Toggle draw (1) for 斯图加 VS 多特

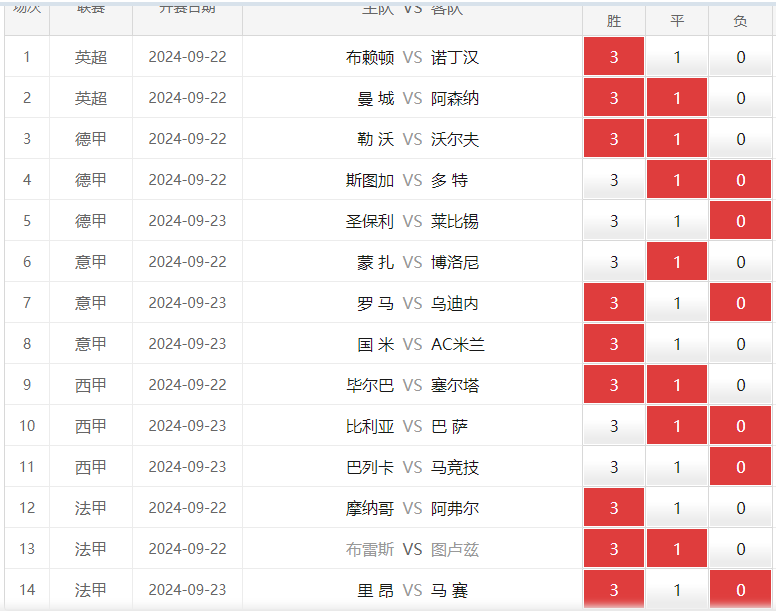click(x=677, y=180)
